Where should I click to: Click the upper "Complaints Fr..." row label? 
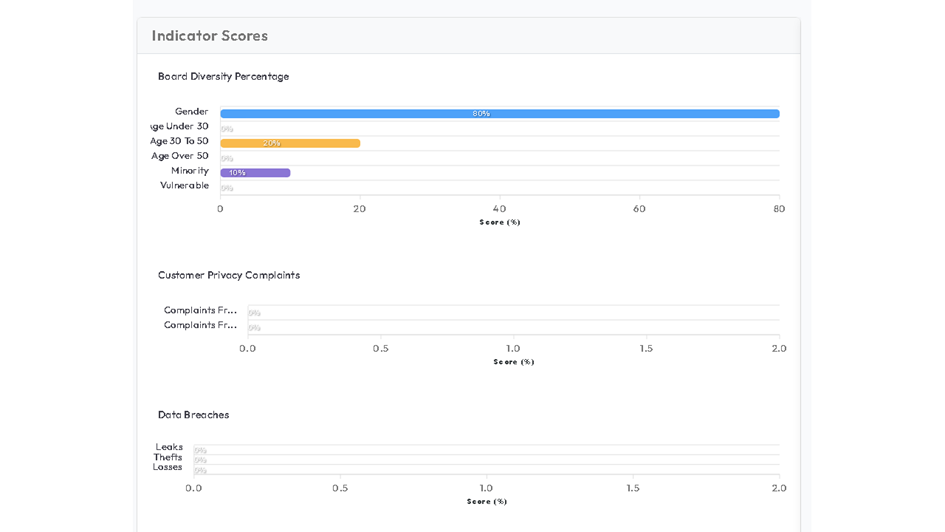click(200, 310)
